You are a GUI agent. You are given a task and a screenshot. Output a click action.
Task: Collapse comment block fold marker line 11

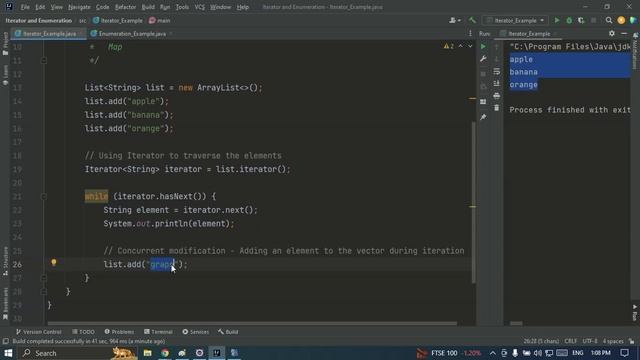44,60
